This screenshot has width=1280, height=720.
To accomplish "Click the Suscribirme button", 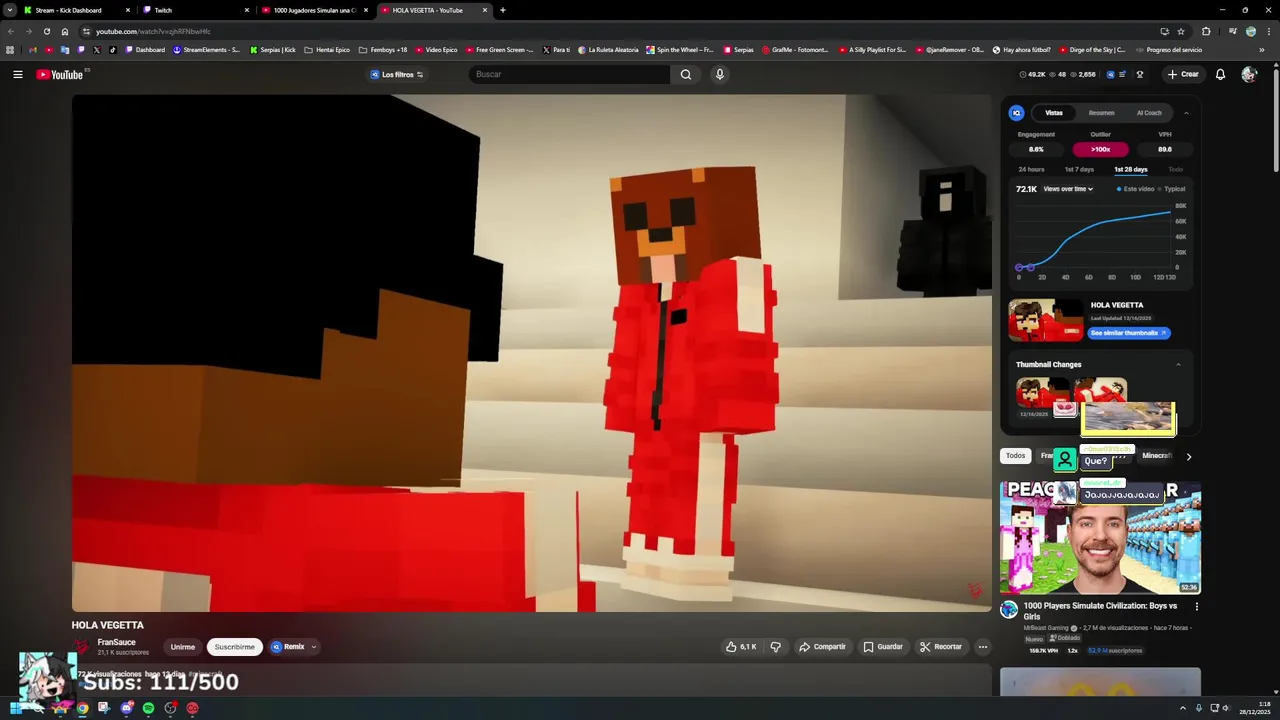I will pos(234,647).
